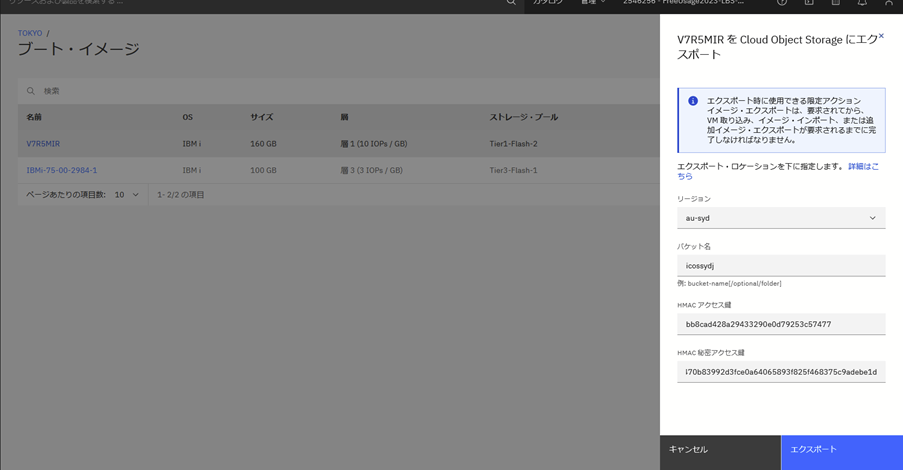Expand the 管理 menu in the top bar
Screen dimensions: 903x470
click(593, 3)
